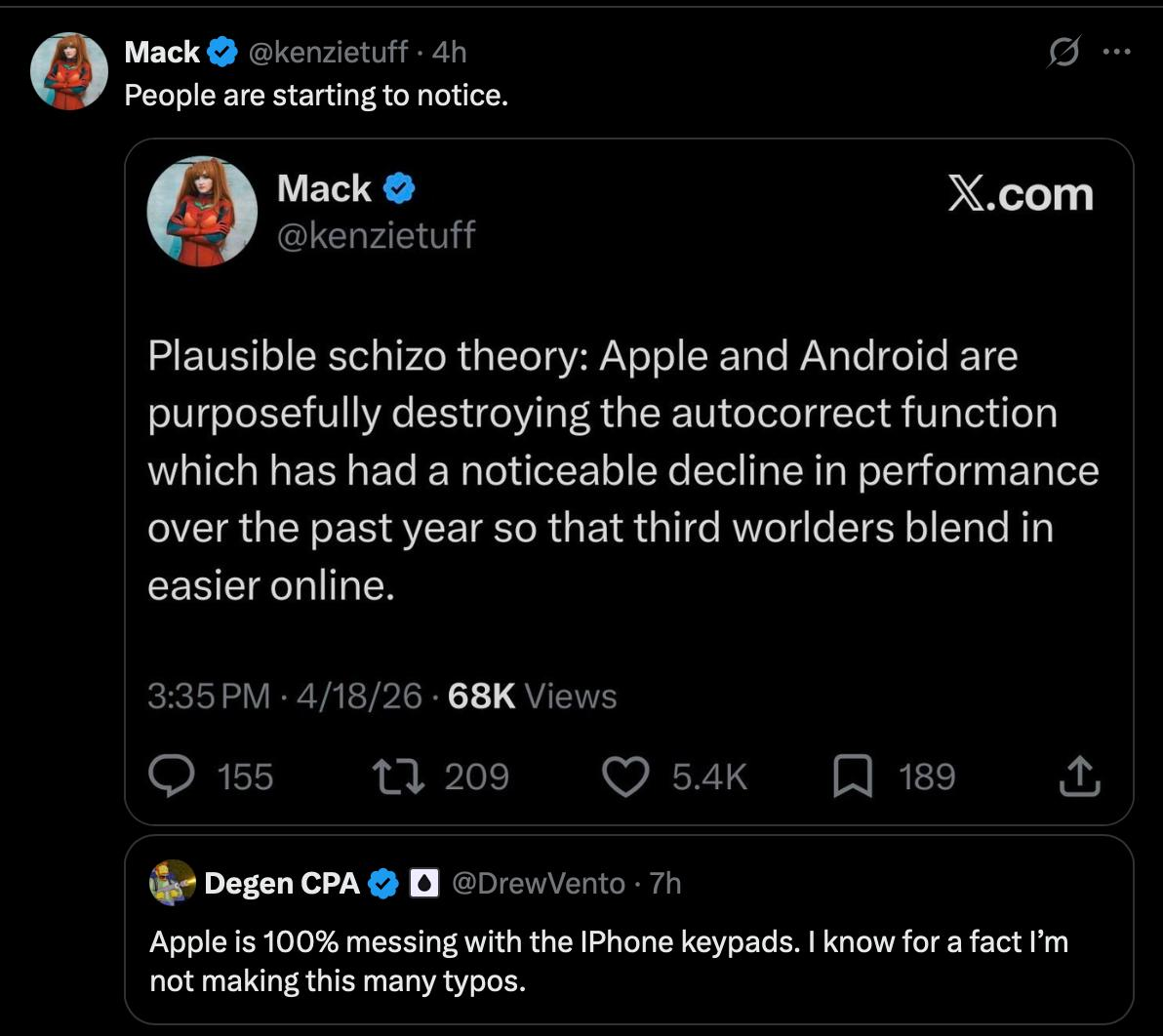Image resolution: width=1163 pixels, height=1036 pixels.
Task: Click the verified badge inside the embedded post
Action: click(x=399, y=188)
